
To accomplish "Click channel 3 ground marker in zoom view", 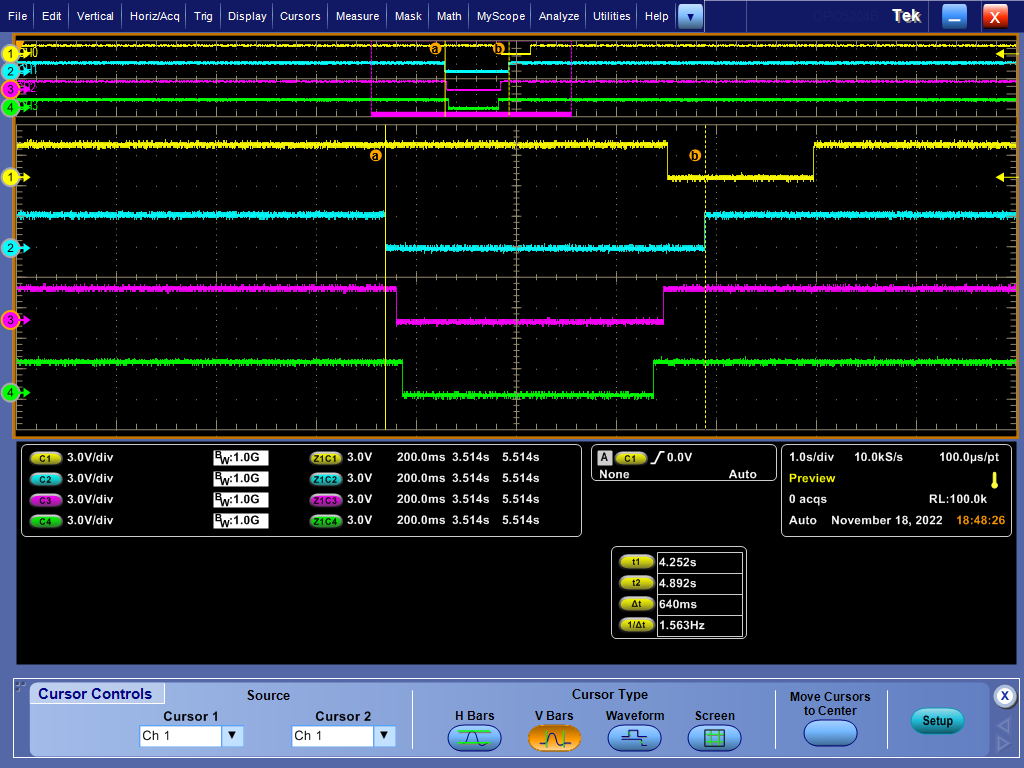I will pyautogui.click(x=13, y=320).
